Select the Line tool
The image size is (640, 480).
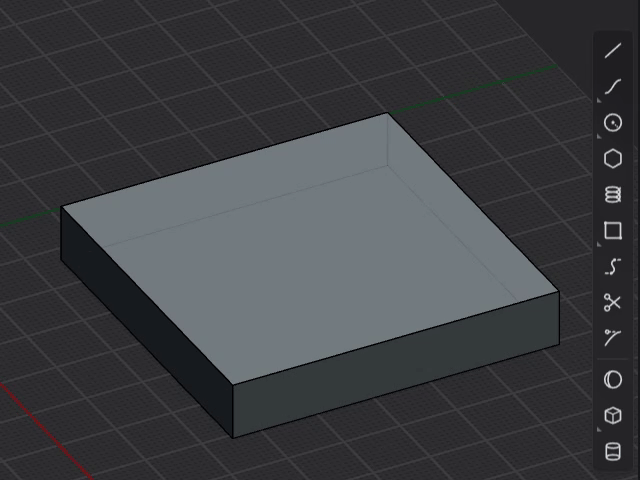tap(613, 51)
